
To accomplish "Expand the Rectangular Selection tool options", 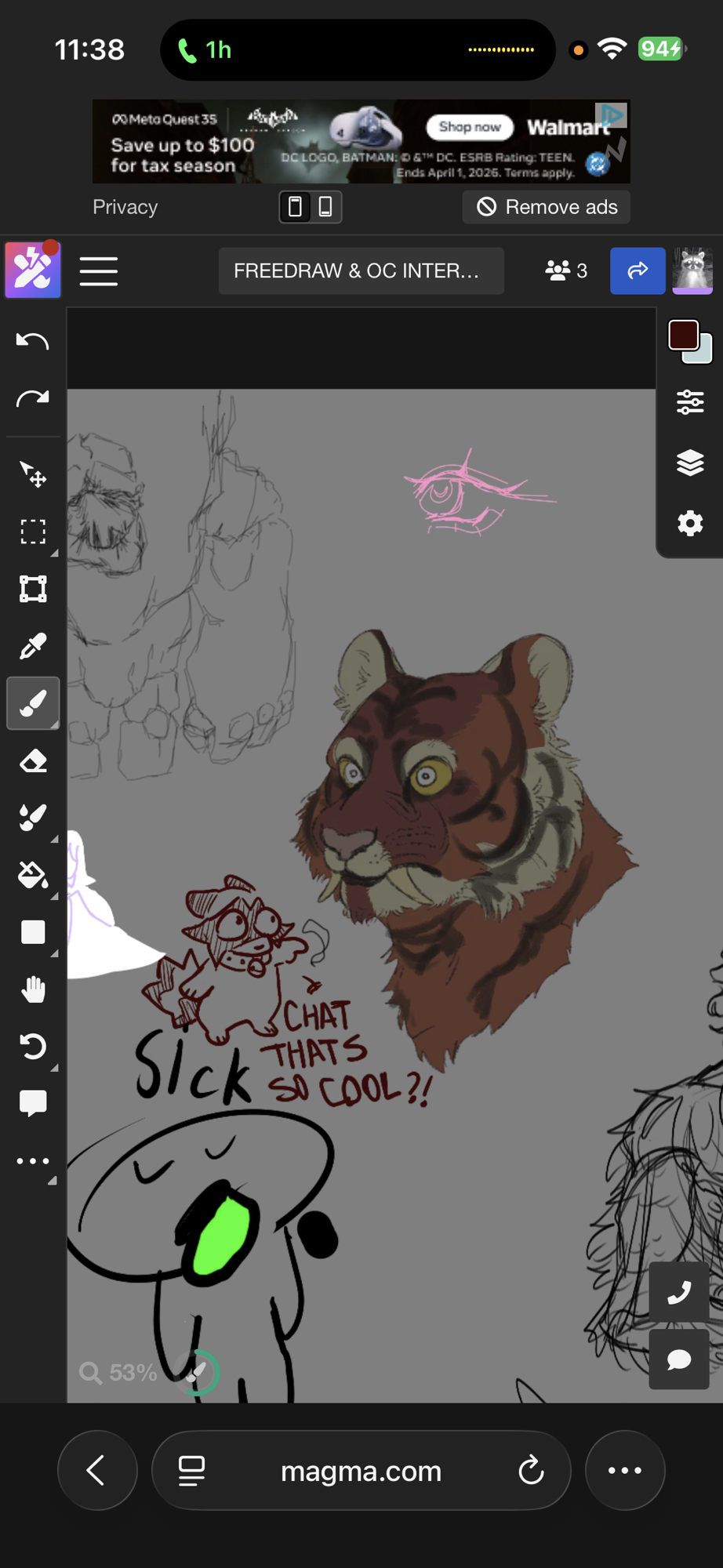I will click(x=54, y=554).
